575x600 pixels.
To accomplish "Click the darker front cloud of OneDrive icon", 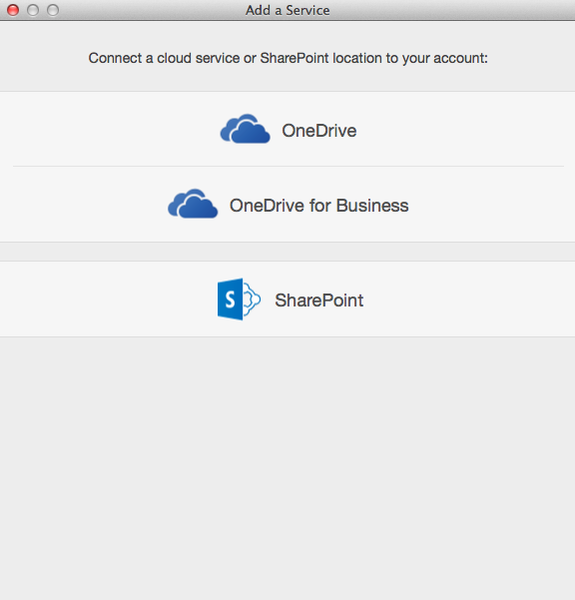I will 251,134.
